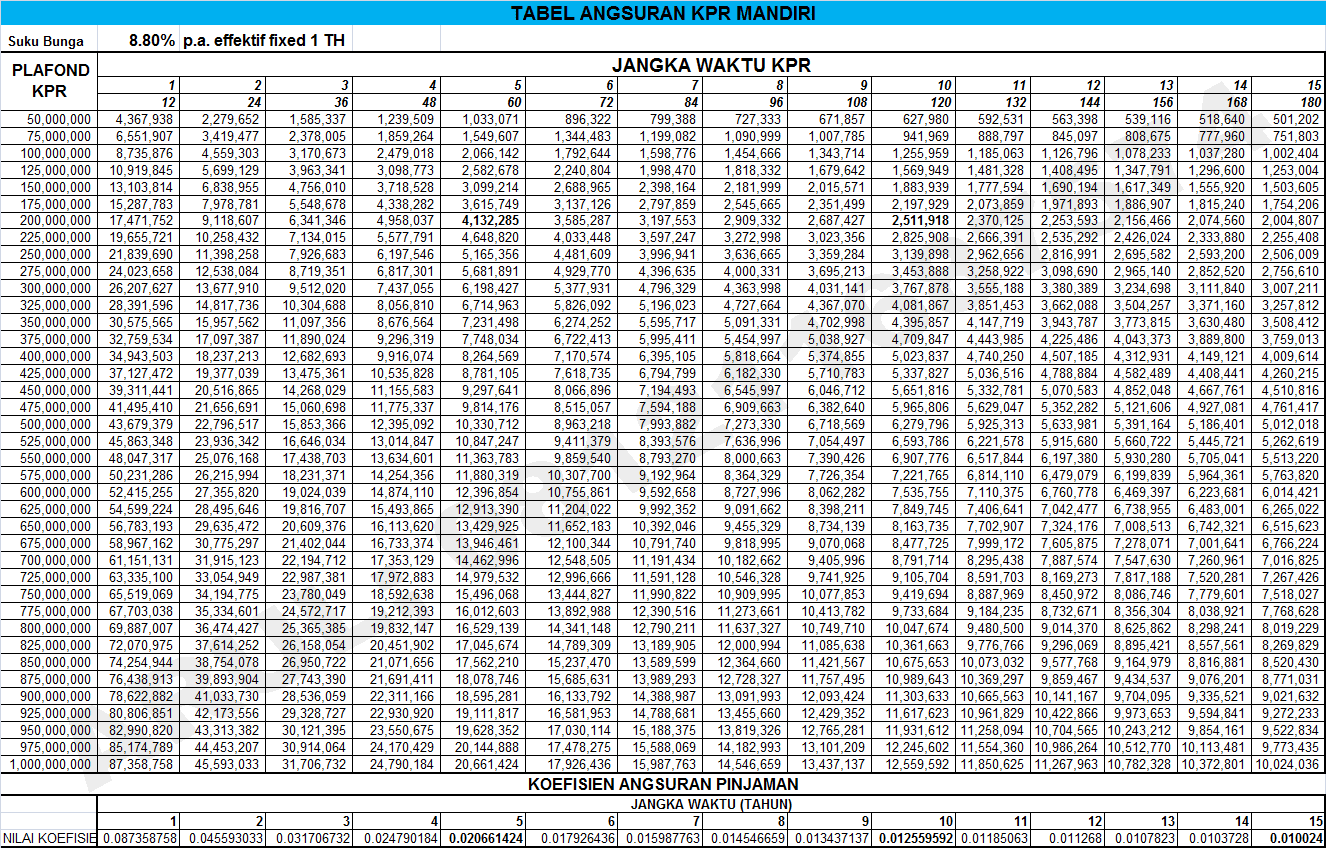Click the 'JANGKA WAKTU (TAHUN)' header
Viewport: 1326px width, 848px height.
pos(711,802)
